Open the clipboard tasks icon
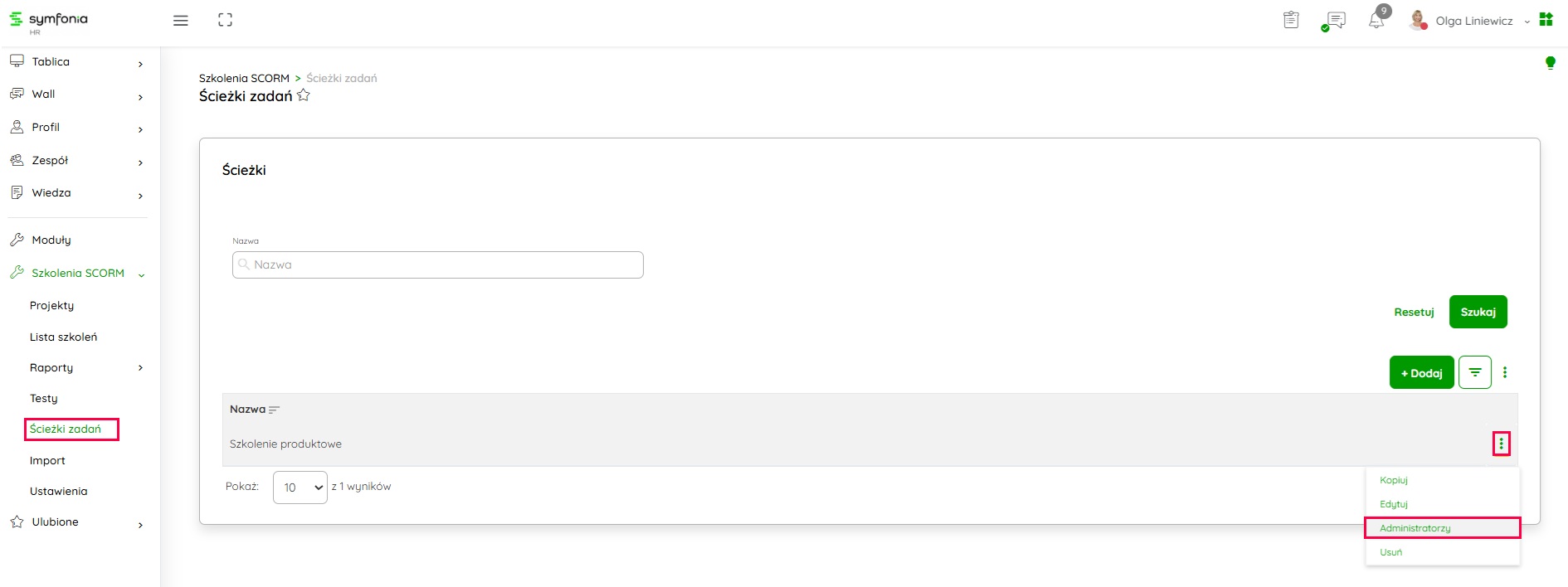Viewport: 1568px width, 587px height. click(x=1291, y=20)
